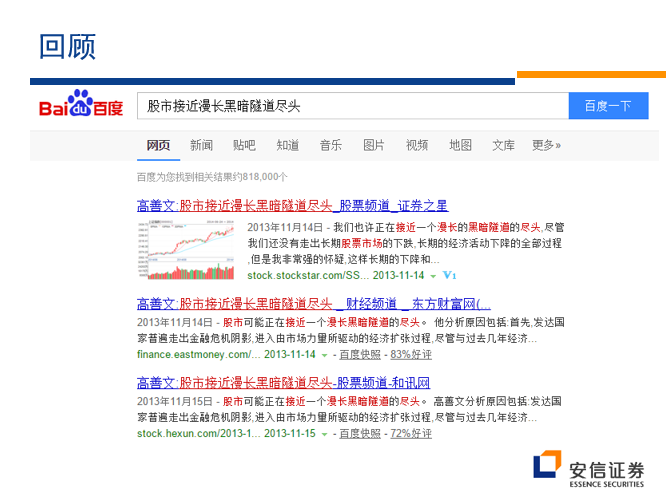Open stock chart thumbnail in first result

(186, 250)
